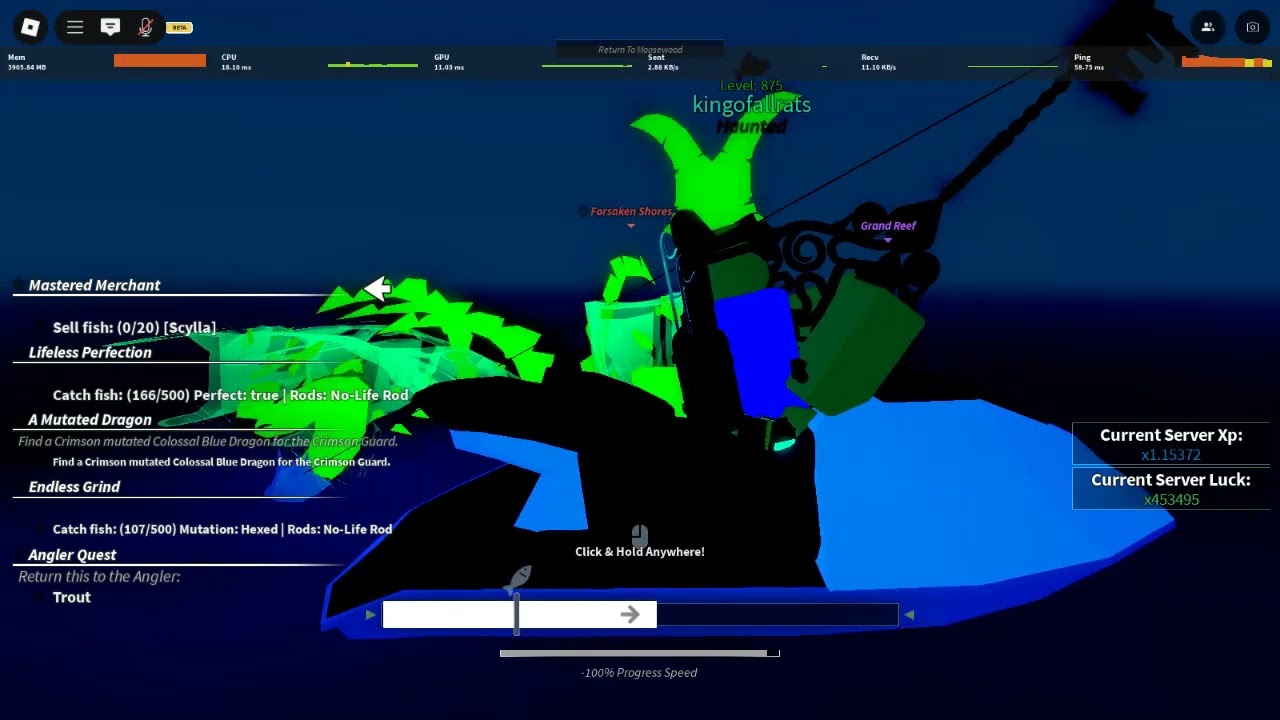The width and height of the screenshot is (1280, 720).
Task: Click the ping history graph
Action: [x=1227, y=62]
